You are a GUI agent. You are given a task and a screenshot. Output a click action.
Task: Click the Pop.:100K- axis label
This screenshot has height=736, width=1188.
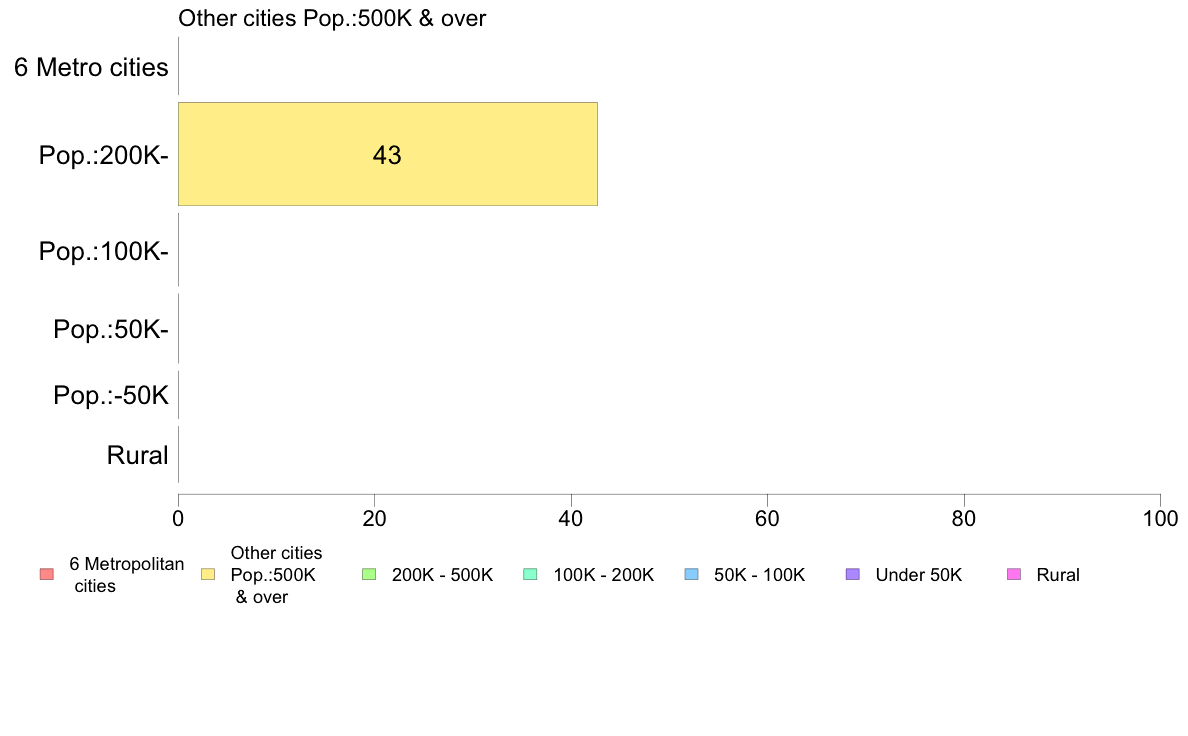point(104,251)
